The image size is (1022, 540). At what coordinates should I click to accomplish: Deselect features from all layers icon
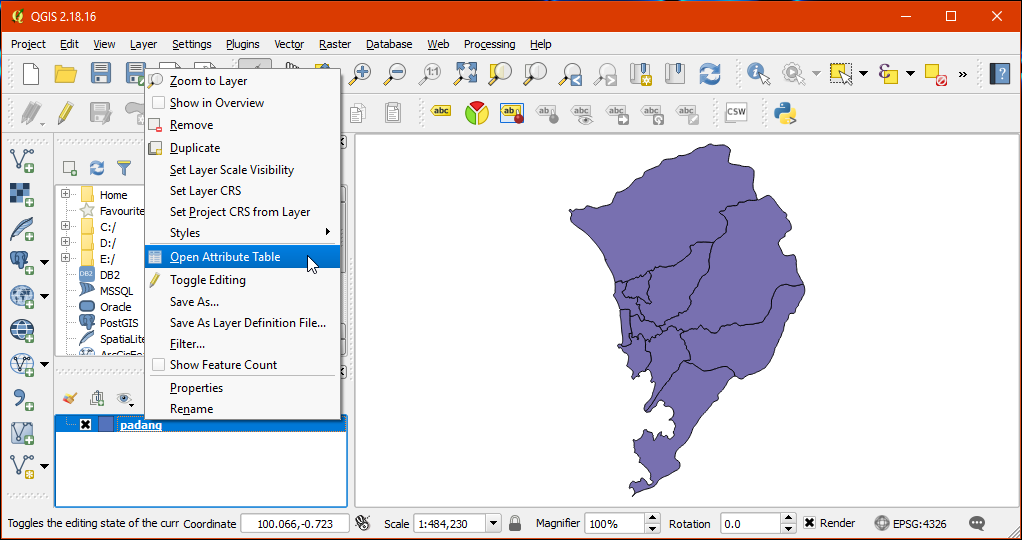pos(936,73)
